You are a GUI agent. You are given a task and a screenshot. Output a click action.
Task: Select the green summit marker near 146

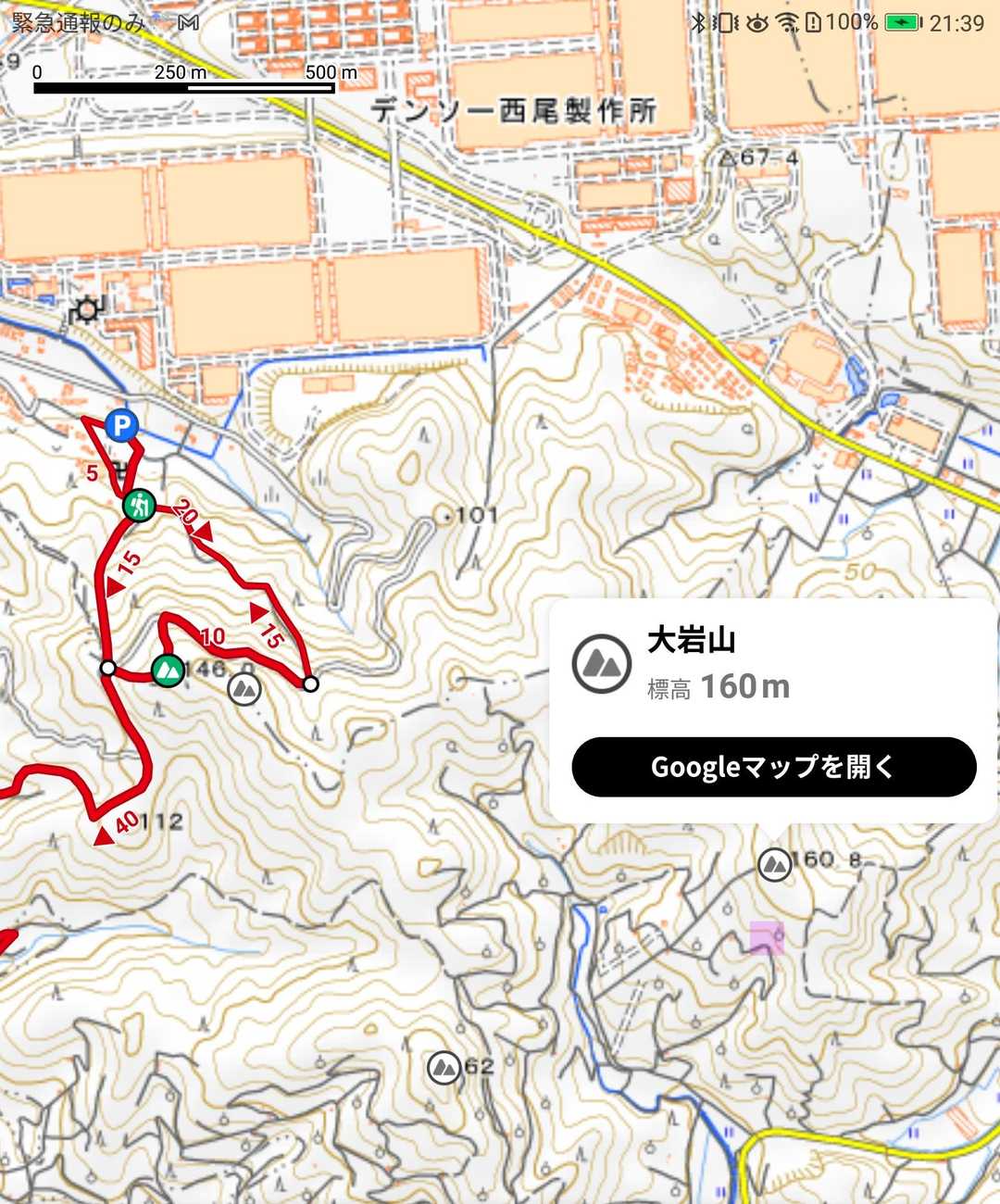tap(168, 670)
